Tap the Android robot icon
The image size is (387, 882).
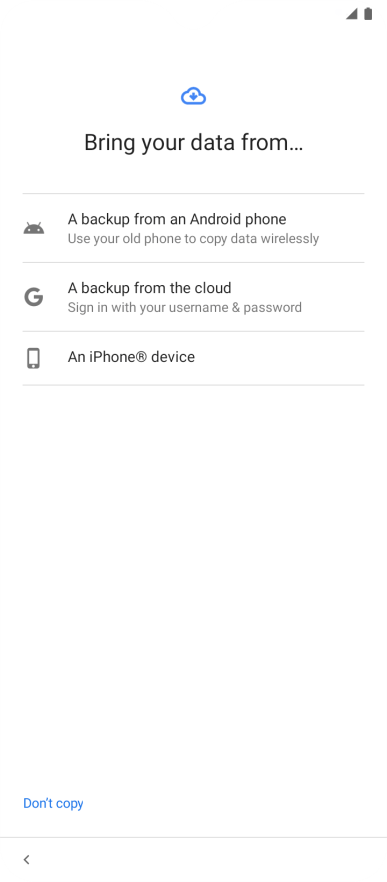point(34,228)
